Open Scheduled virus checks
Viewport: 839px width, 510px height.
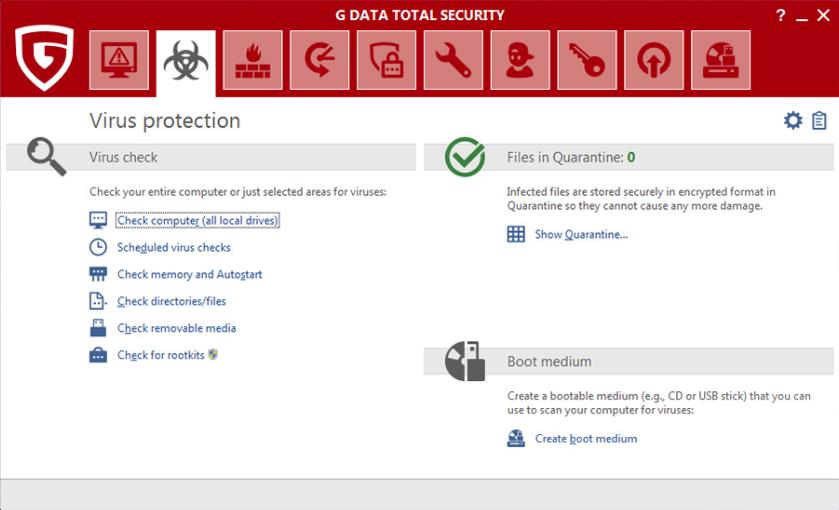tap(174, 247)
